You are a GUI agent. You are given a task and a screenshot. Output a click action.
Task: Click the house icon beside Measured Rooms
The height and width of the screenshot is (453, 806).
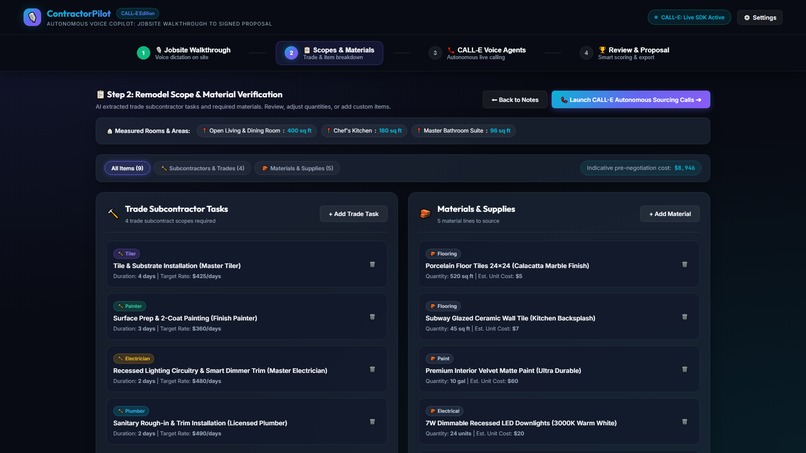pyautogui.click(x=109, y=131)
